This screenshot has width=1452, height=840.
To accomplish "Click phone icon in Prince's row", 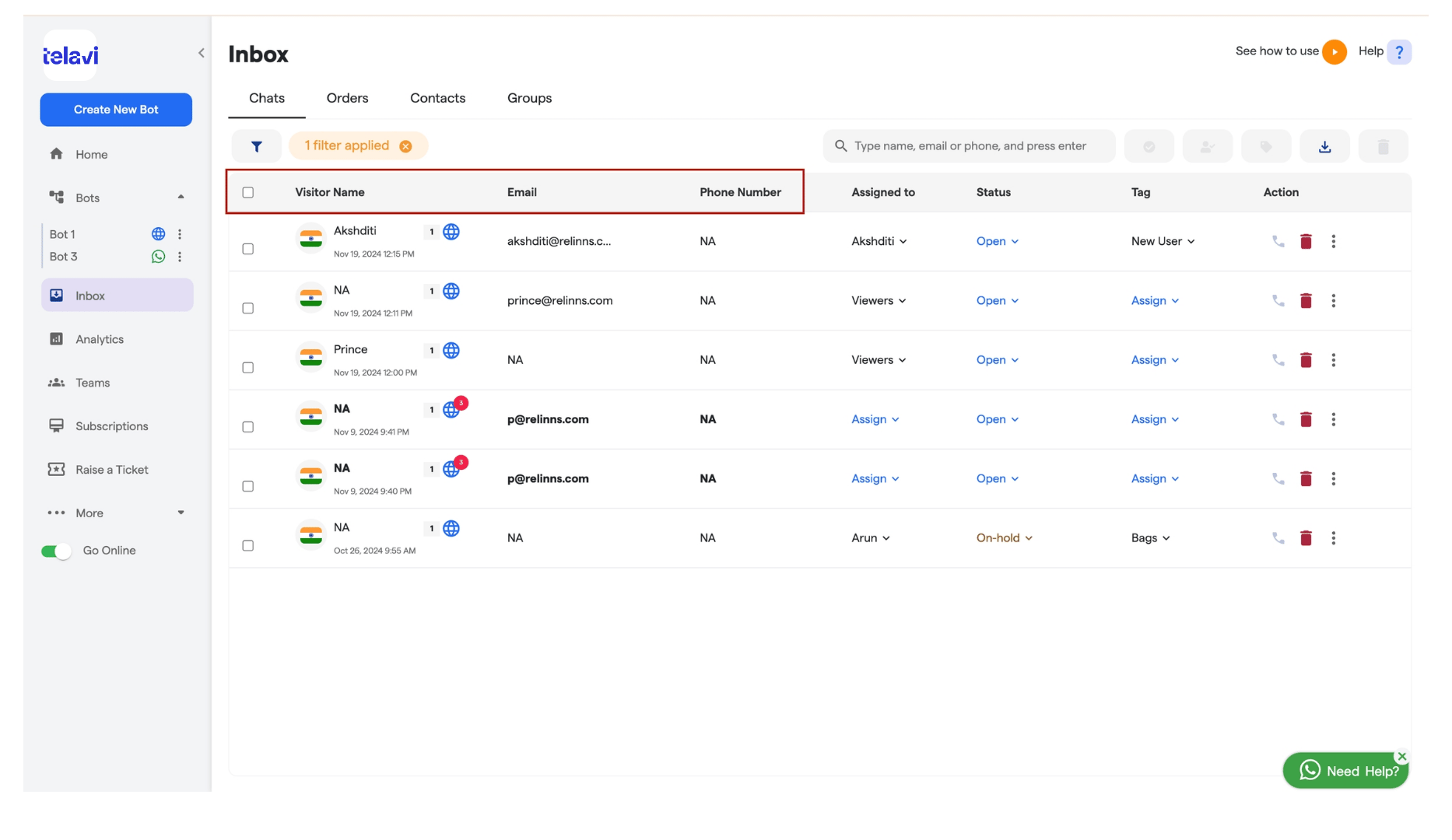I will coord(1278,360).
